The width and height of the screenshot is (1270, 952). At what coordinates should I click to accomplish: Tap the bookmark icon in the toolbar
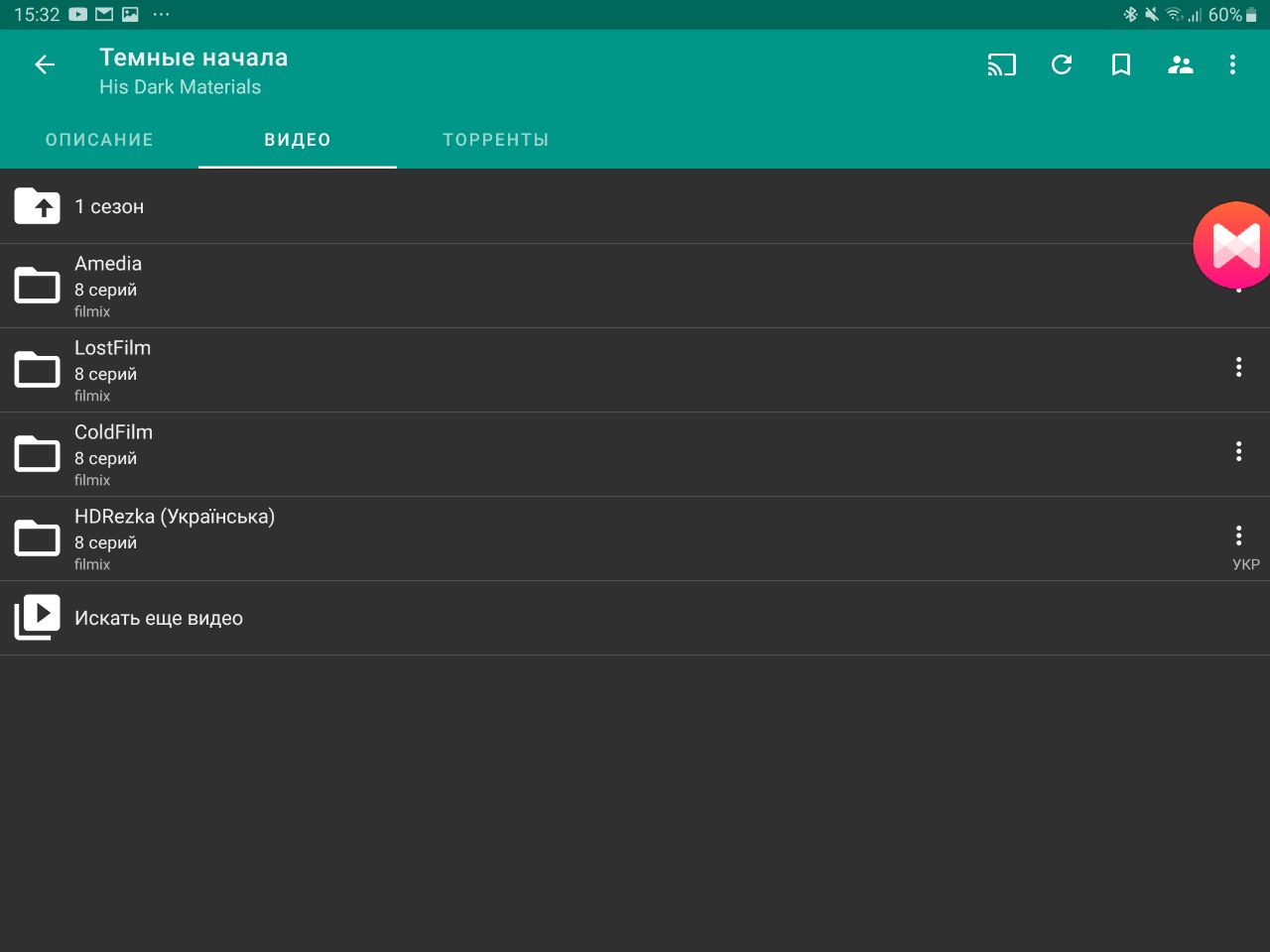point(1121,64)
